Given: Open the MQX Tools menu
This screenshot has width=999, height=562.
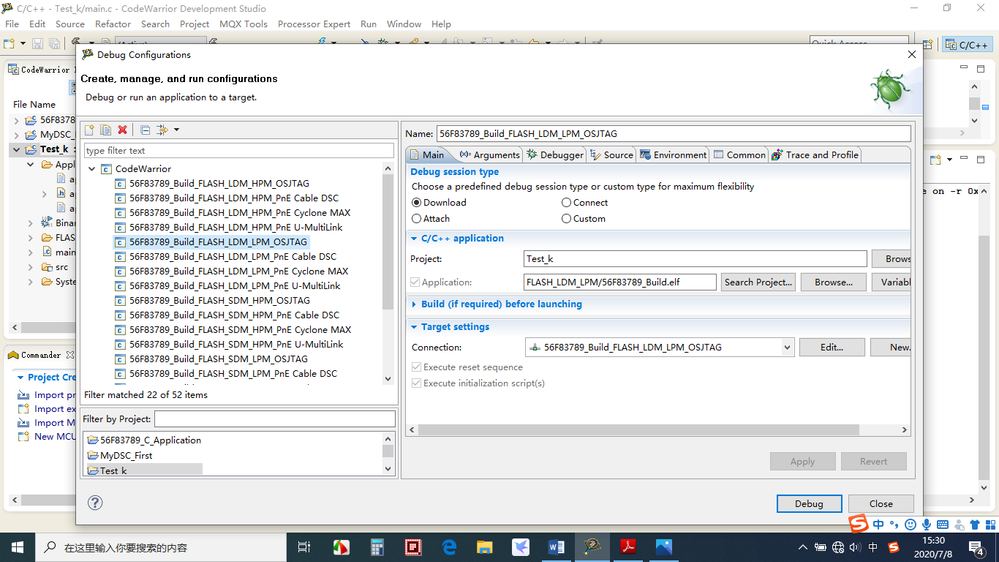Looking at the screenshot, I should pos(243,24).
